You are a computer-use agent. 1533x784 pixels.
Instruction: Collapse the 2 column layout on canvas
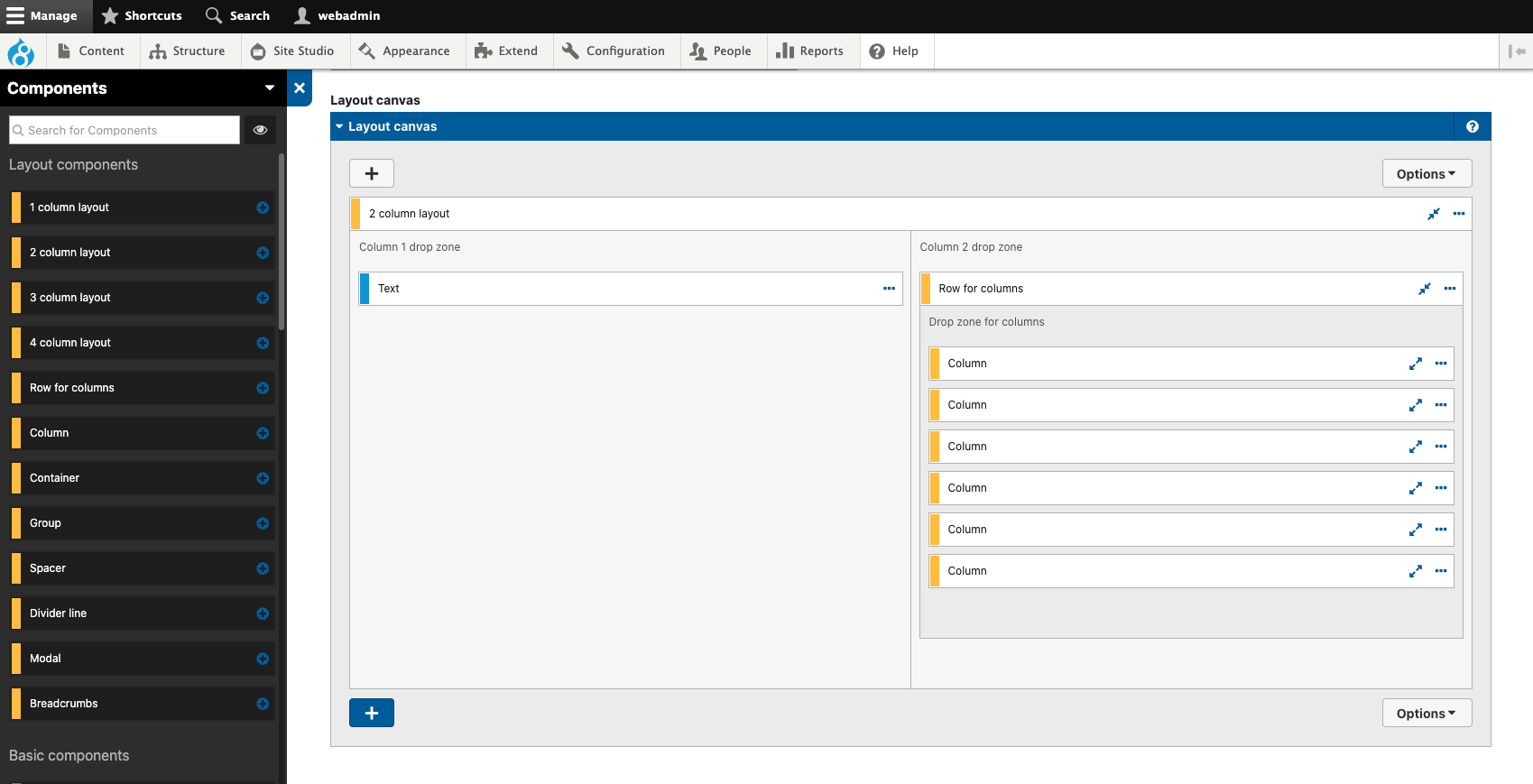[x=1433, y=214]
